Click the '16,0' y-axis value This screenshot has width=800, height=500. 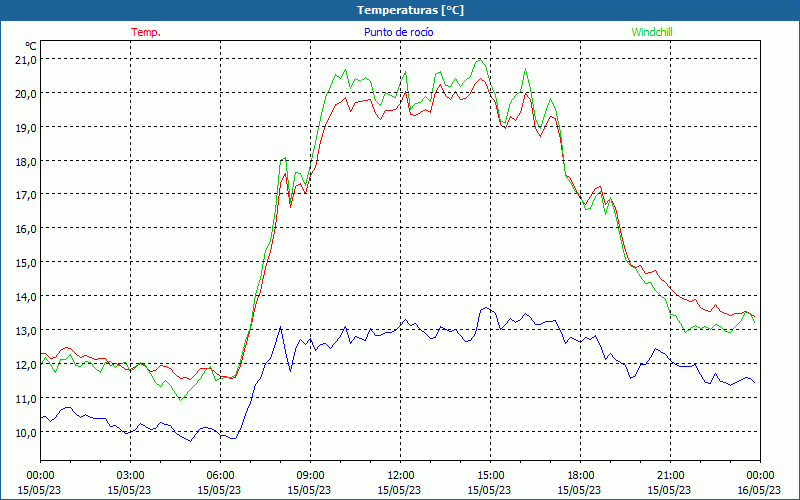click(26, 229)
